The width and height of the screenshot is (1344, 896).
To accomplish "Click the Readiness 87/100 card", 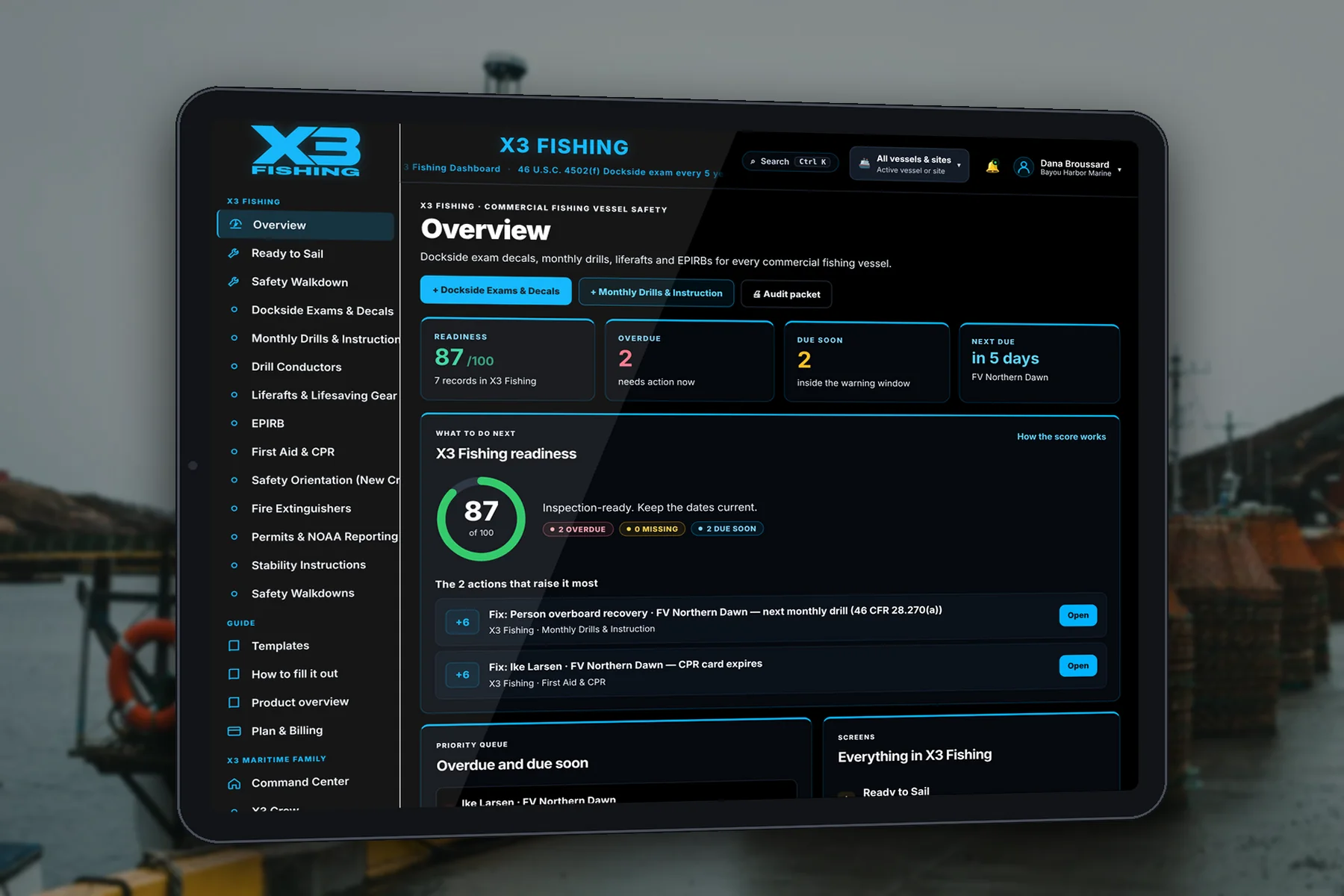I will click(x=508, y=360).
